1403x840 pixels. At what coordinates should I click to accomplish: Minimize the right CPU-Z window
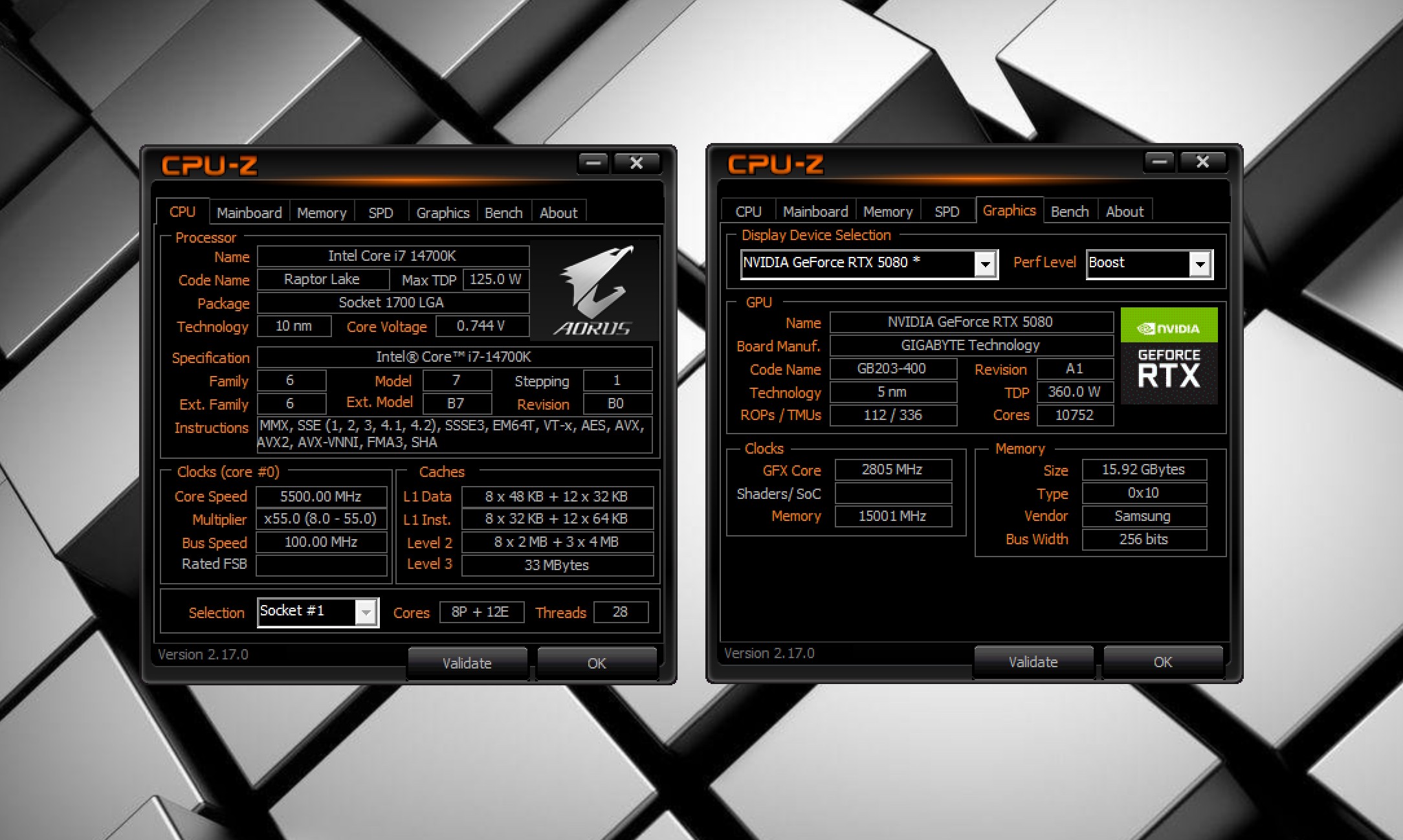1159,162
